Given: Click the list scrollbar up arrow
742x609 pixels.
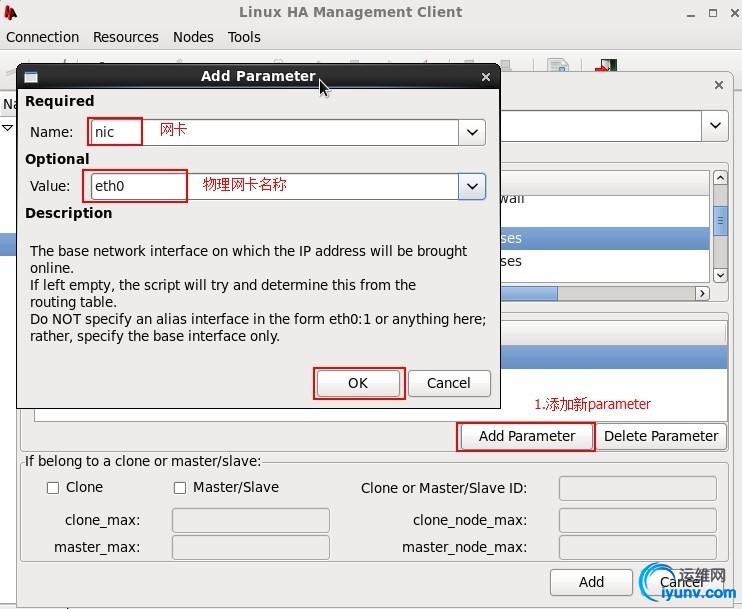Looking at the screenshot, I should [720, 178].
